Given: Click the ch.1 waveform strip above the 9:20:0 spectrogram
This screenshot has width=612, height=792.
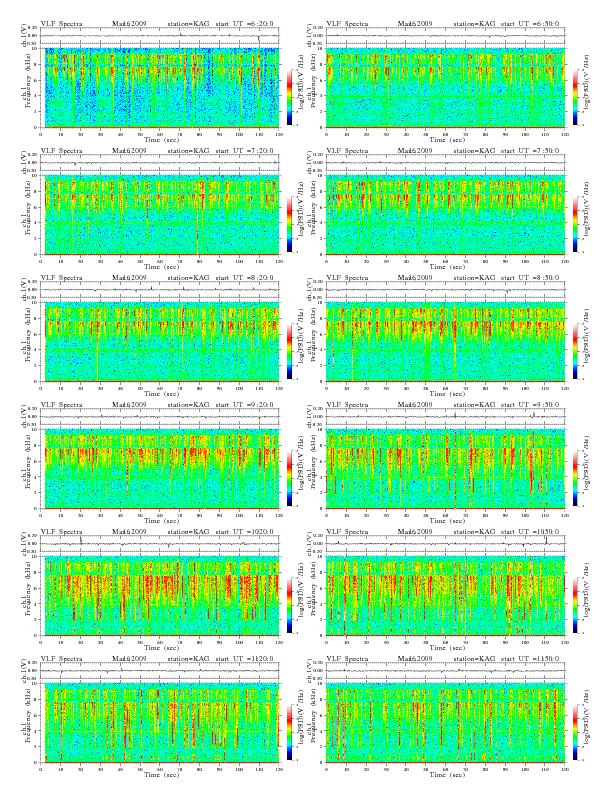Looking at the screenshot, I should pos(160,417).
